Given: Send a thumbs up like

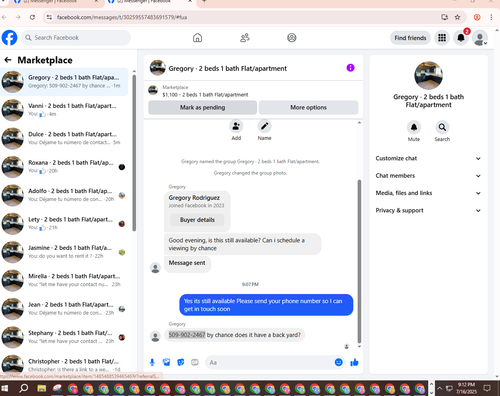Looking at the screenshot, I should point(354,362).
